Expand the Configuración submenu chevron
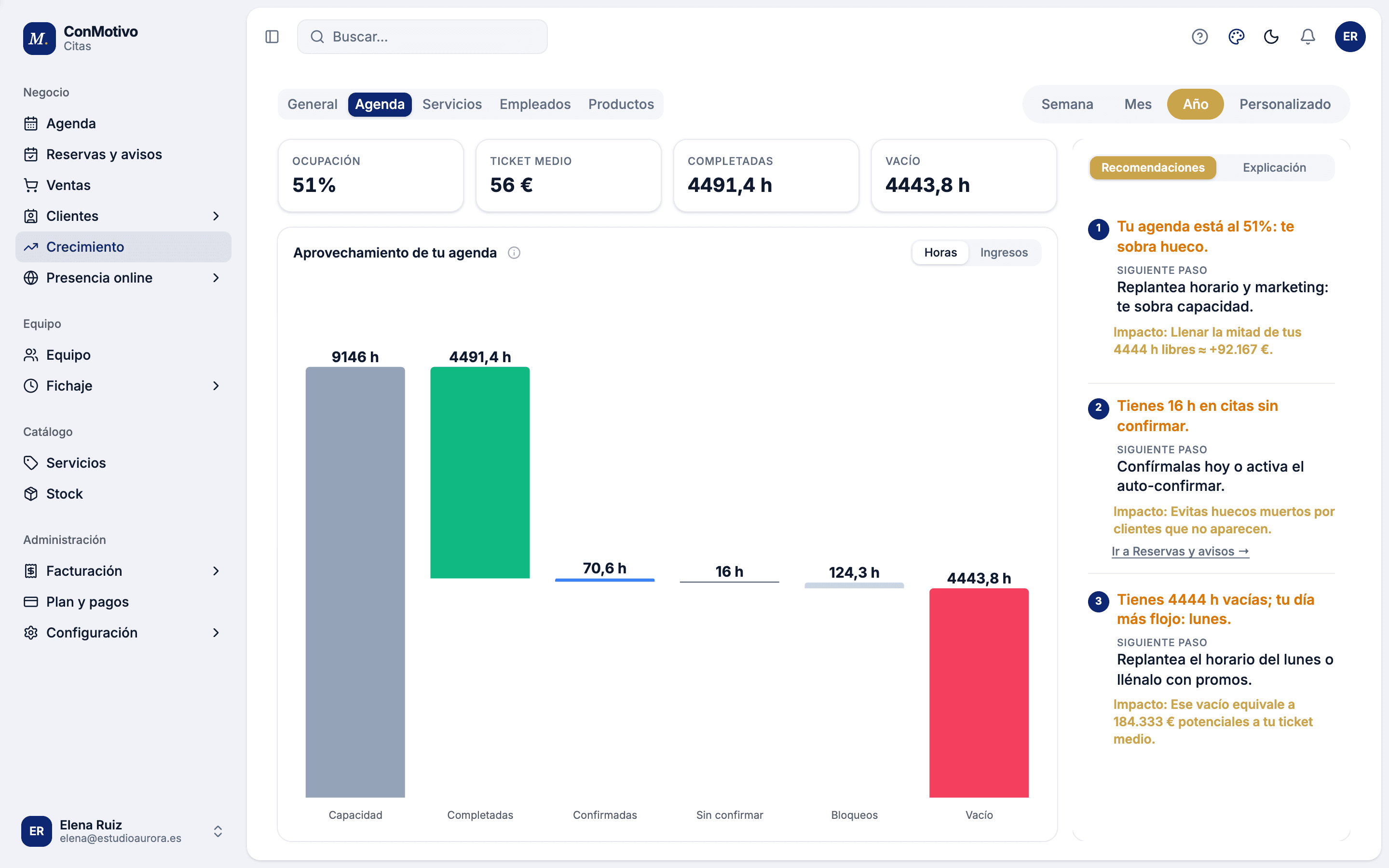 pos(216,633)
